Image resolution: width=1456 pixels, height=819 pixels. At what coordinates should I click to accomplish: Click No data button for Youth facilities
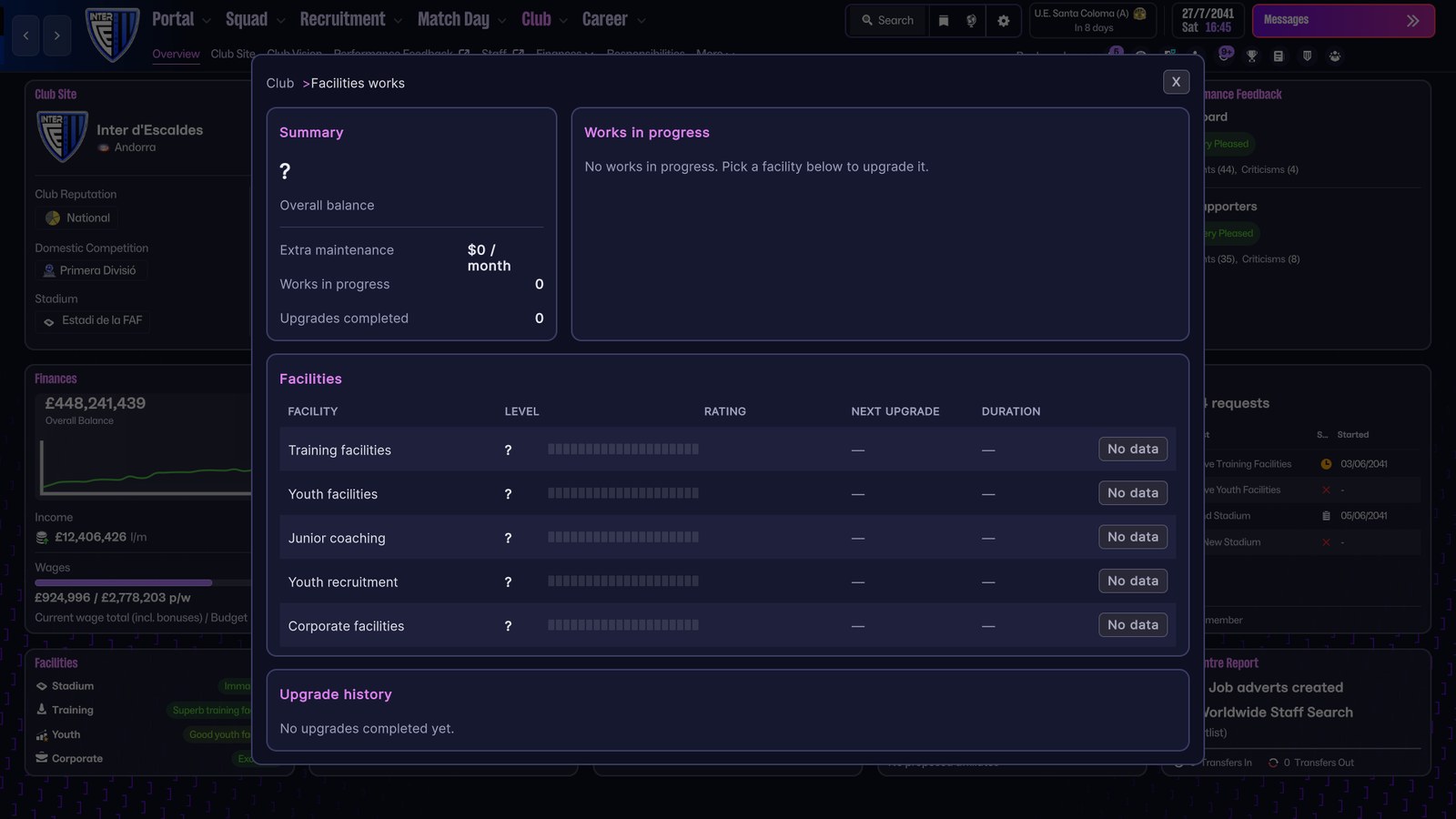coord(1133,492)
